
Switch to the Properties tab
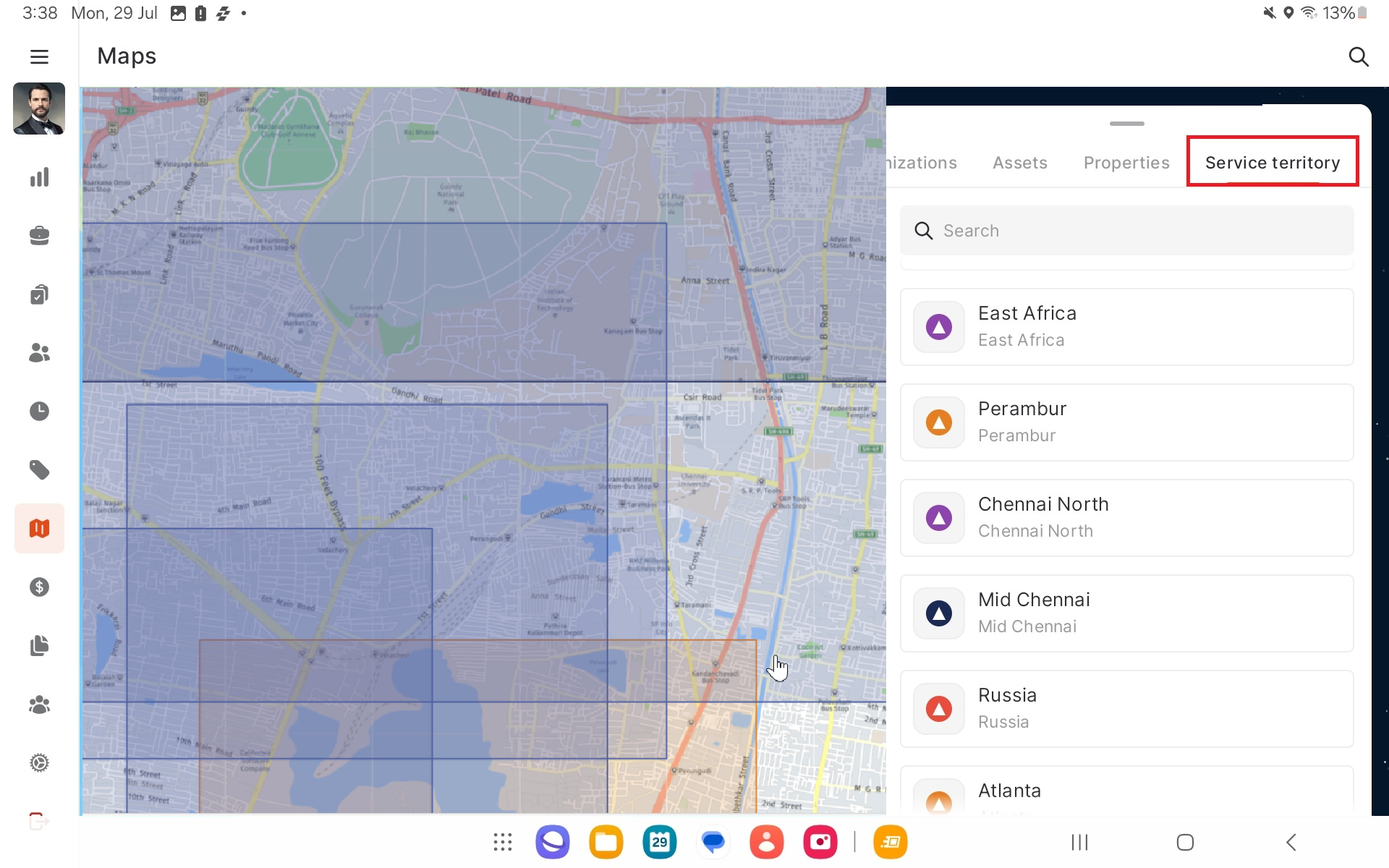pyautogui.click(x=1126, y=163)
